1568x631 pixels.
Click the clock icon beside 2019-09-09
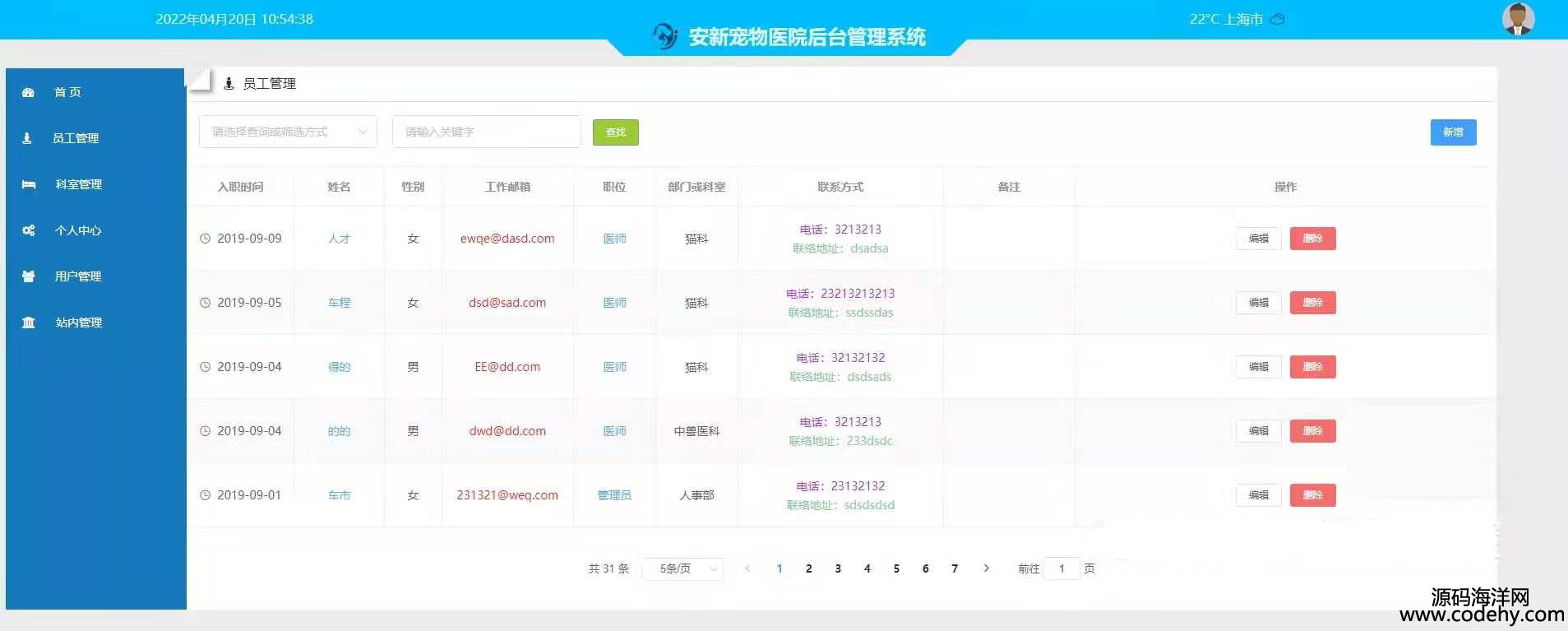click(206, 239)
